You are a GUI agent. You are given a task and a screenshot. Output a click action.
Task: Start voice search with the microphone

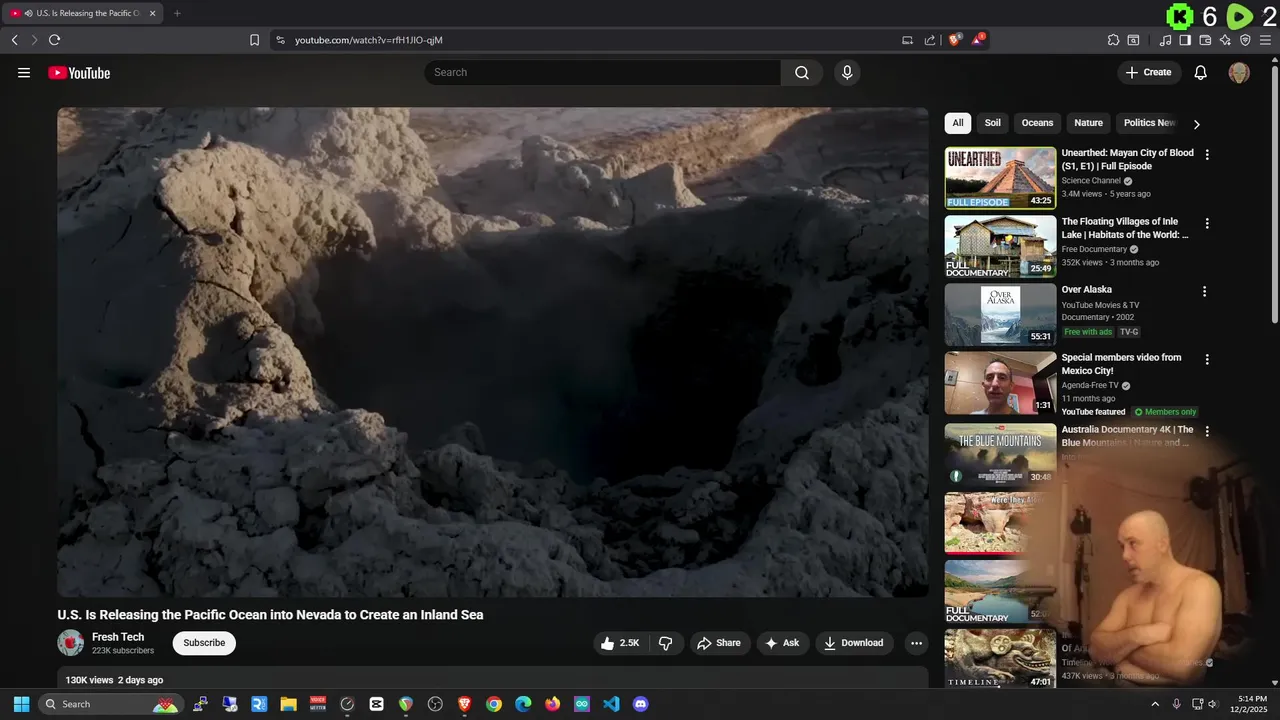tap(847, 72)
